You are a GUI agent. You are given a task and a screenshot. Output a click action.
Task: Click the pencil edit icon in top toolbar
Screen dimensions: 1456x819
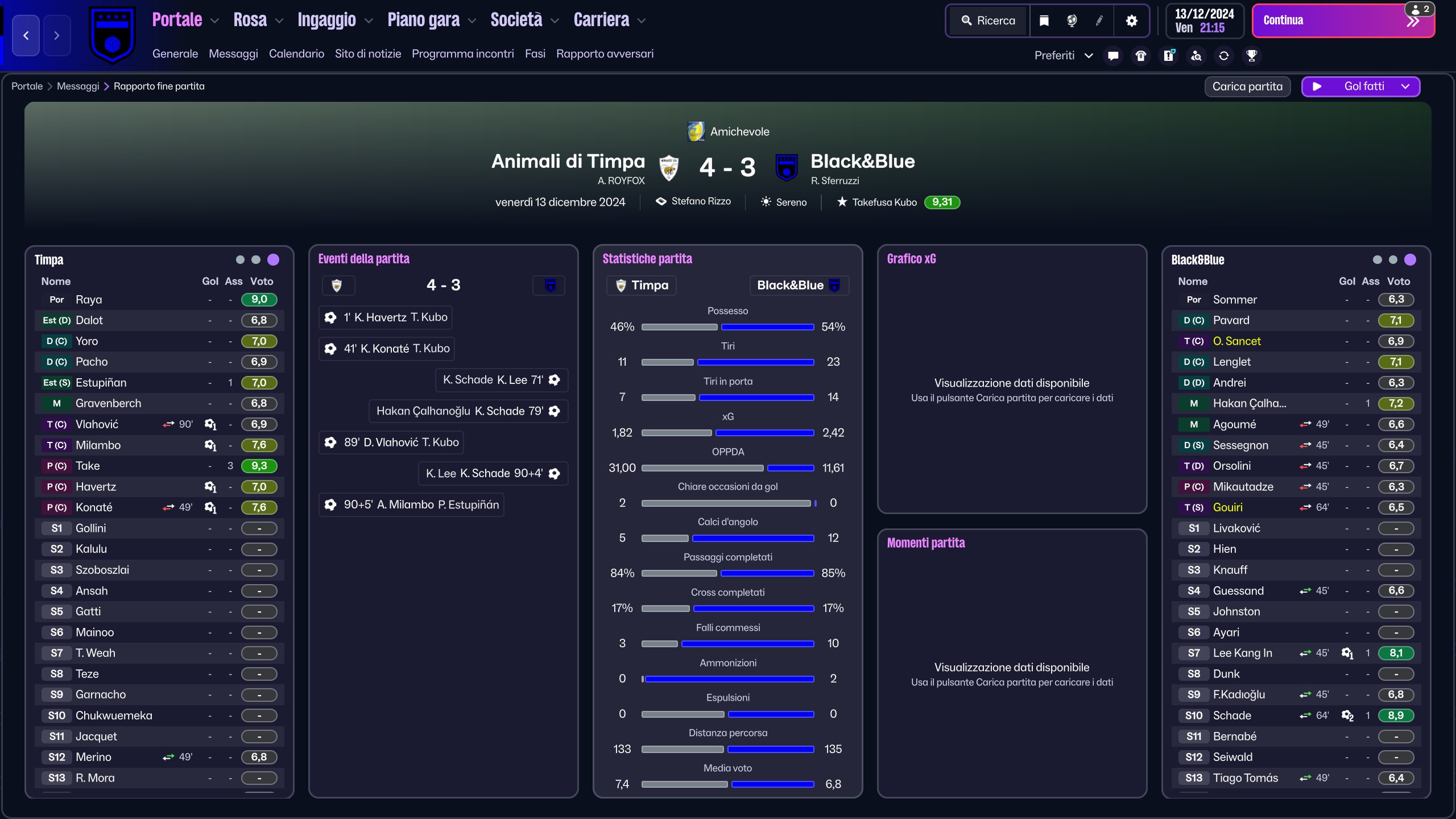[1099, 21]
